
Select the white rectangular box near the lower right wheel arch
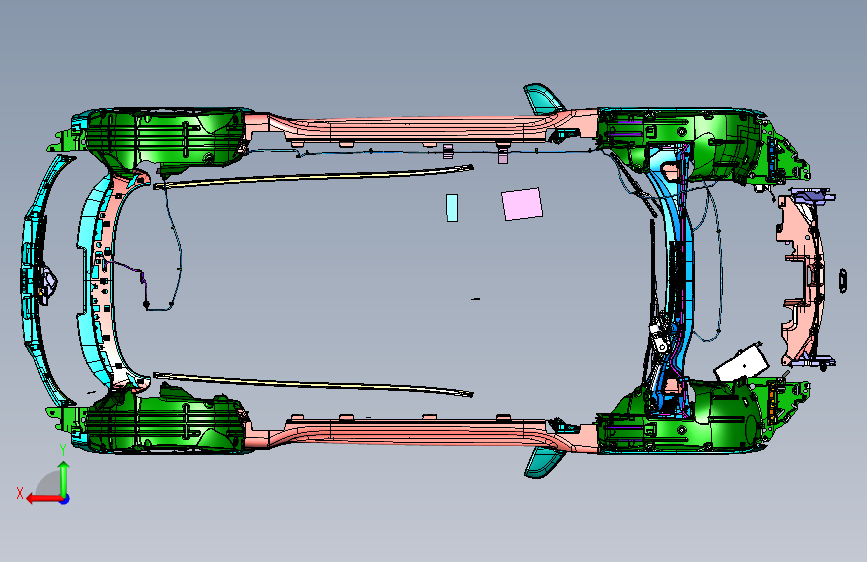point(741,363)
